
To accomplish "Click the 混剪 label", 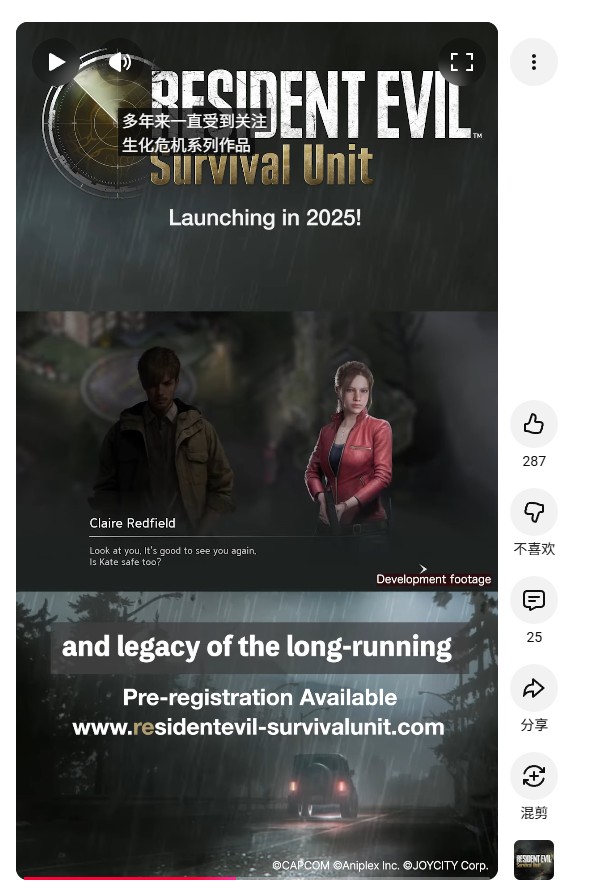I will 534,813.
